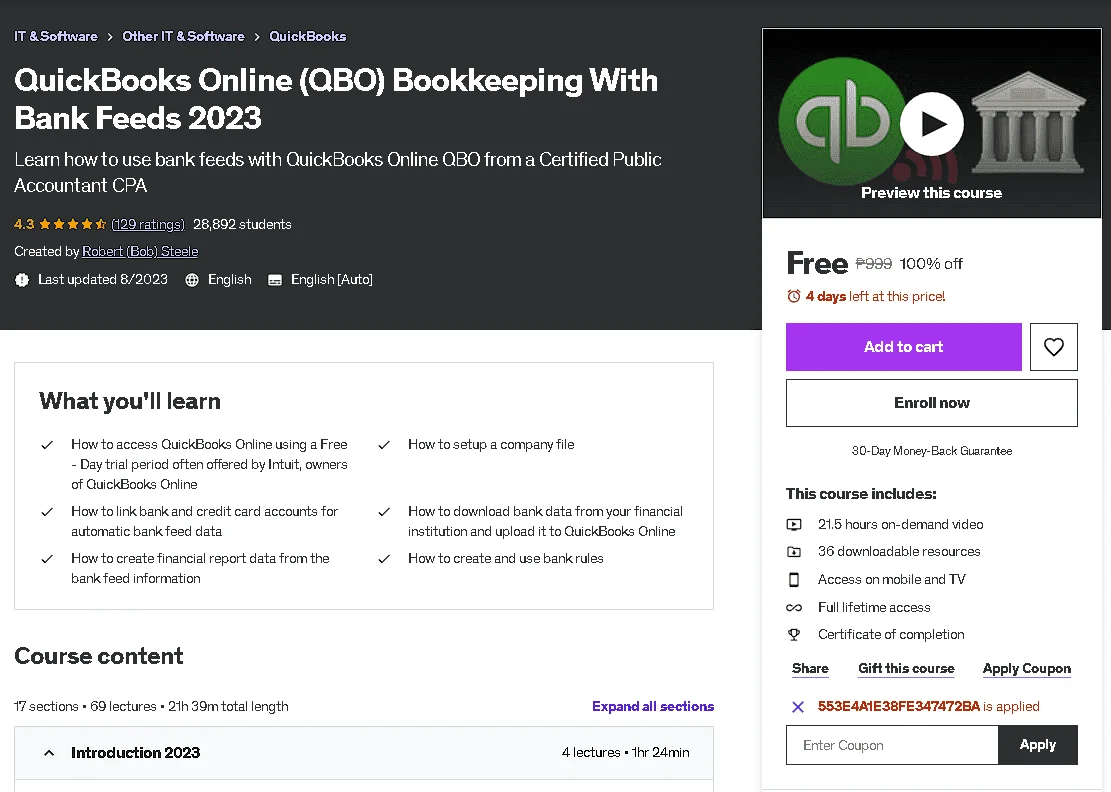Click the downloadable resources icon
This screenshot has width=1111, height=792.
click(794, 552)
